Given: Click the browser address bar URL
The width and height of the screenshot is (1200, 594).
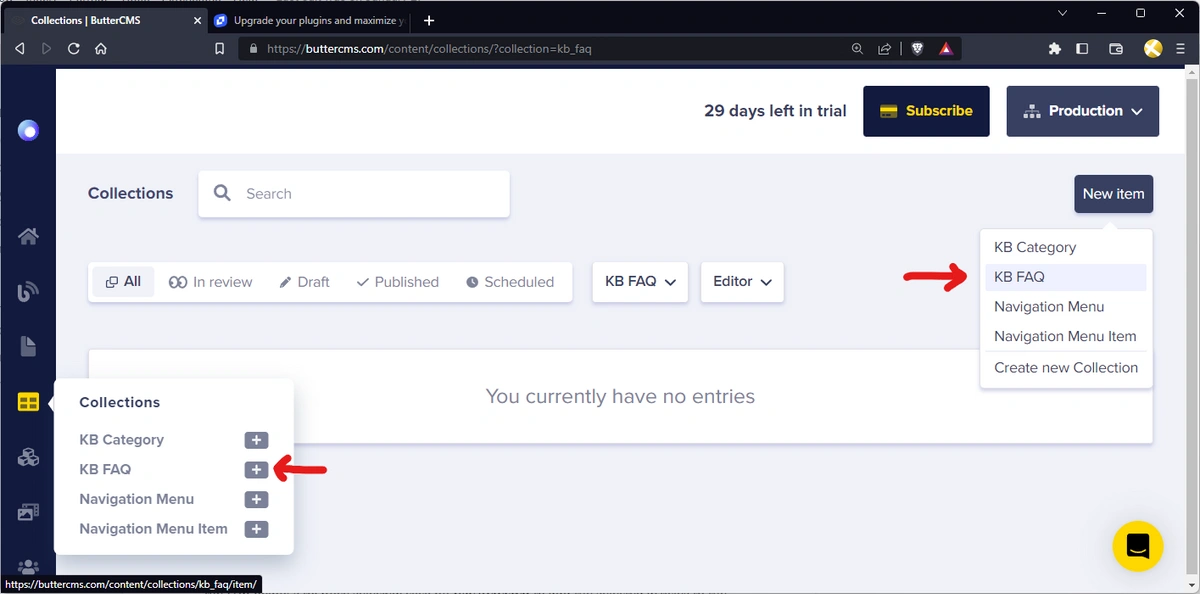Looking at the screenshot, I should coord(429,48).
